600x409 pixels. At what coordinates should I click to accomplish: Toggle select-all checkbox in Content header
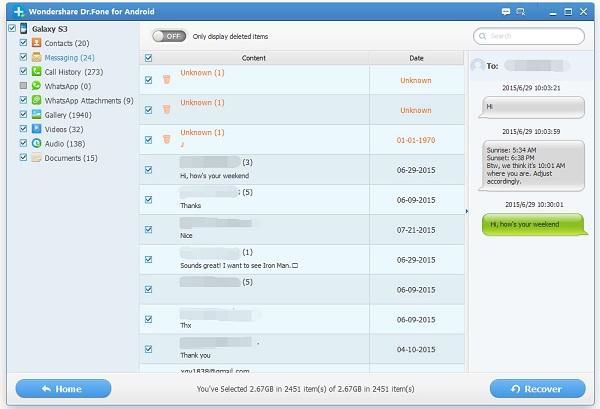point(148,58)
